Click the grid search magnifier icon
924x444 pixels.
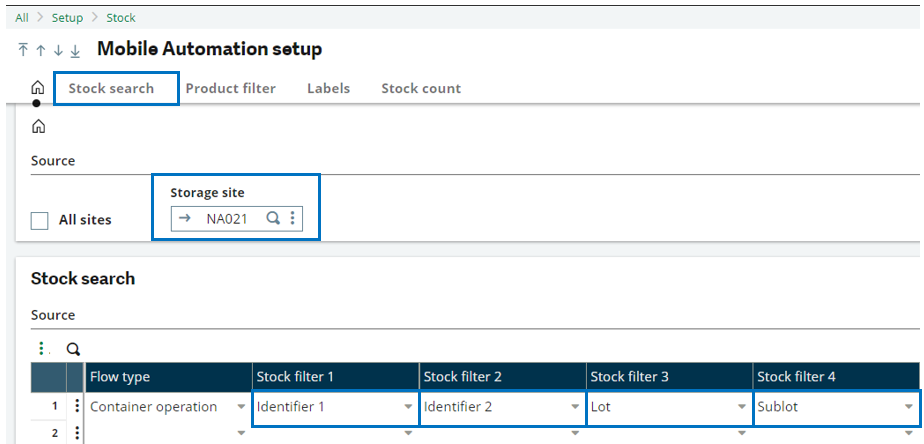click(73, 349)
